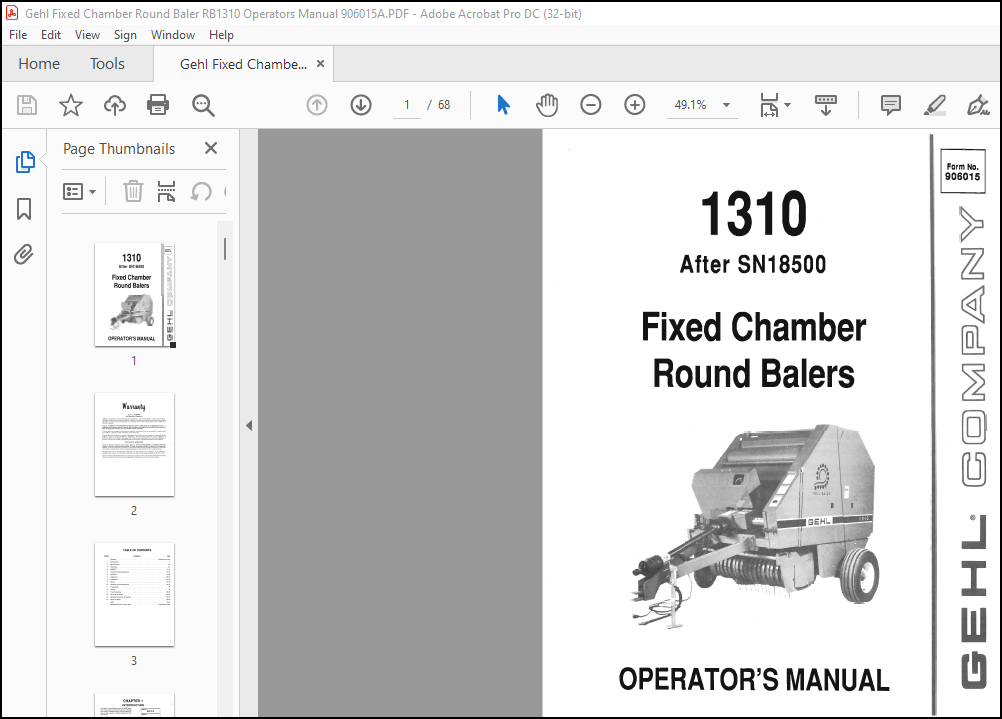Select the Gehl Fixed Chambe... document tab
The width and height of the screenshot is (1002, 719).
point(243,64)
